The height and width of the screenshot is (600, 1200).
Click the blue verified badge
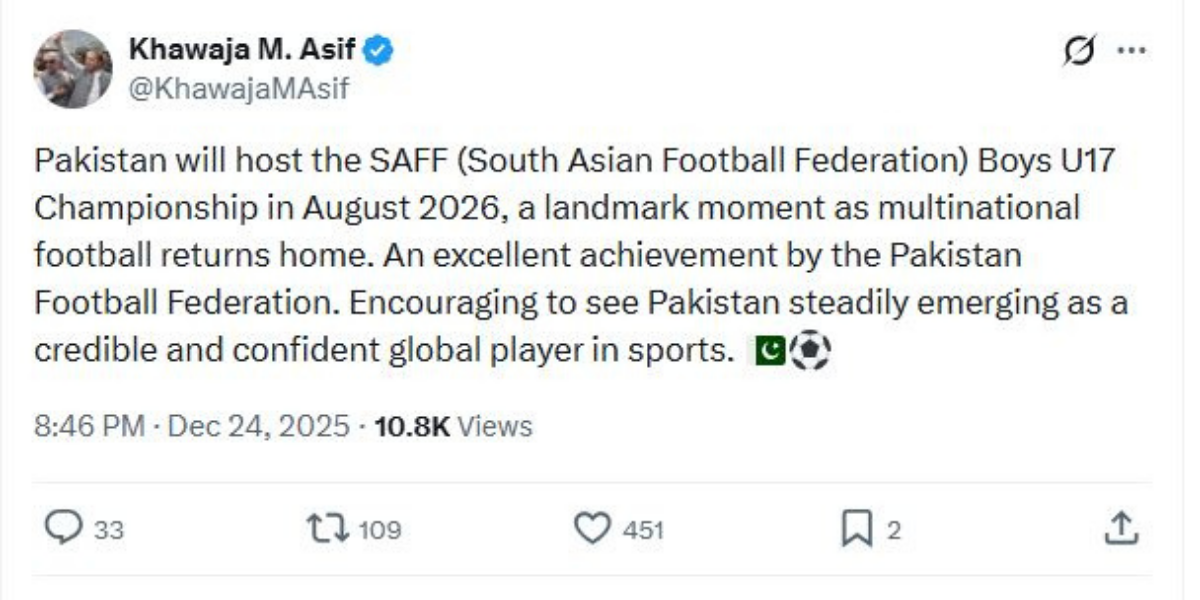[x=379, y=49]
